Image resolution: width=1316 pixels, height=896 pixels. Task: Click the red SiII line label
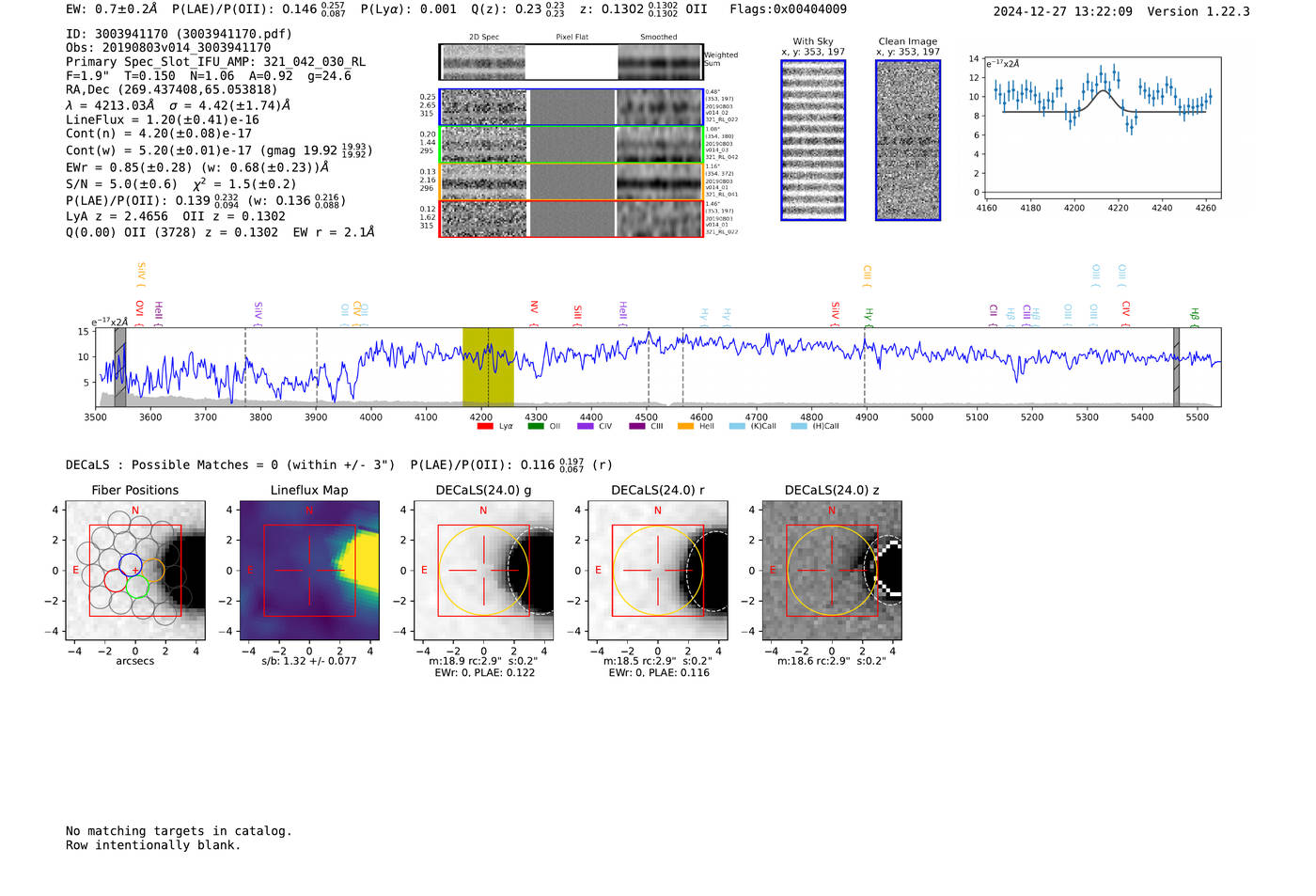point(577,313)
